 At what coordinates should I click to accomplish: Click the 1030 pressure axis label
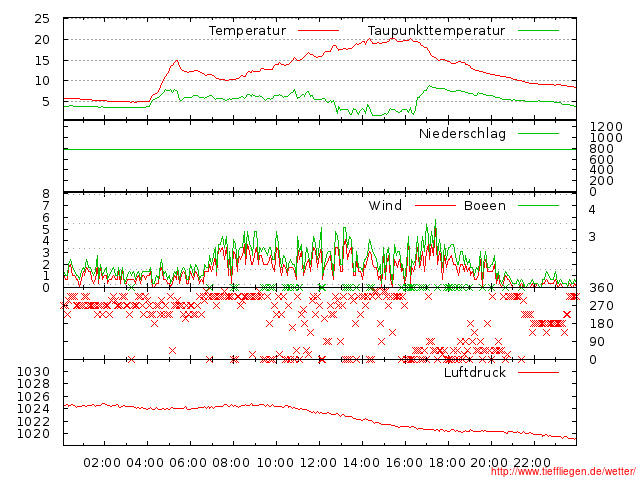(33, 372)
